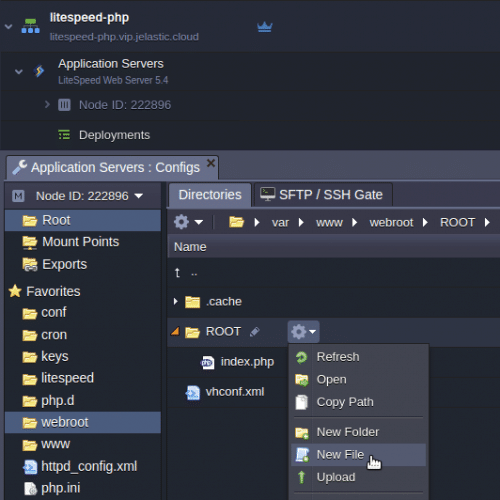500x500 pixels.
Task: Go up to parent directory row
Action: (x=333, y=273)
